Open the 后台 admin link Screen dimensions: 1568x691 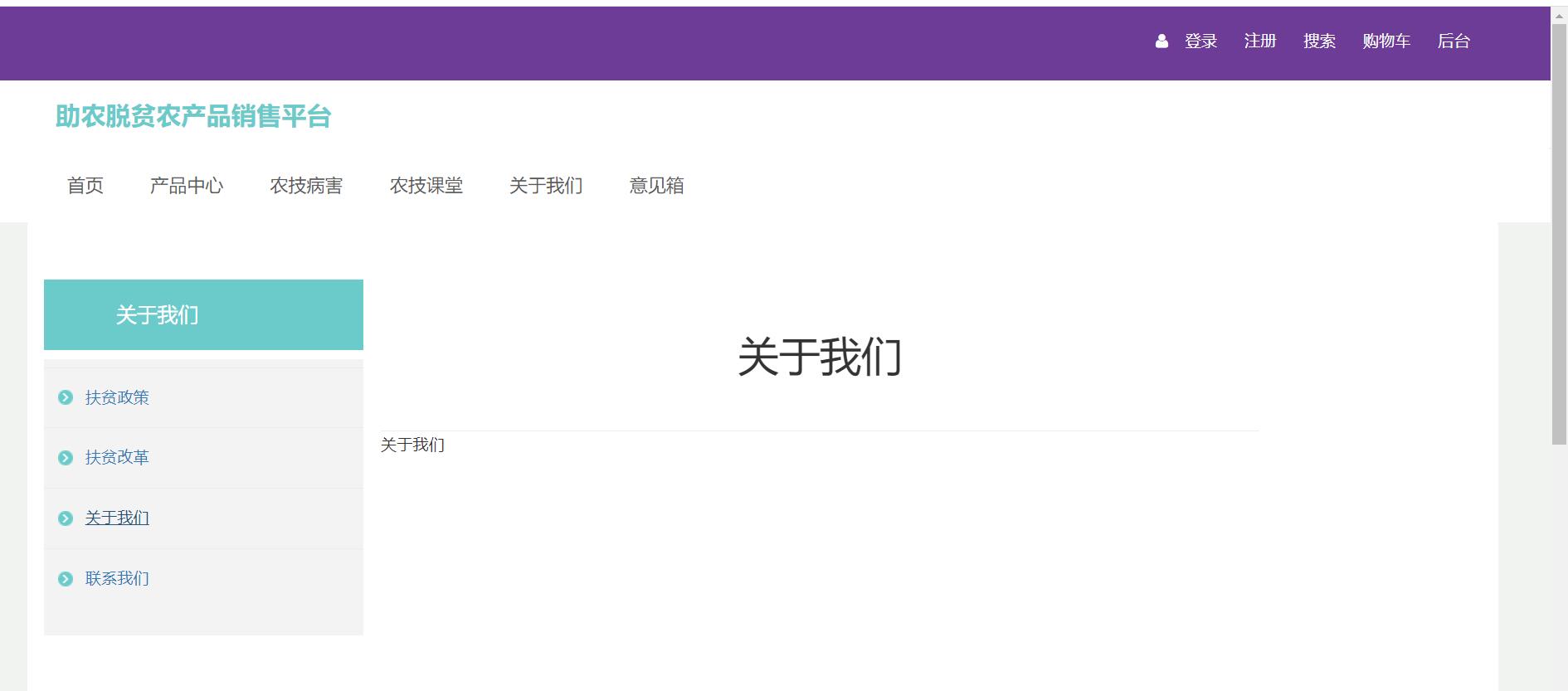pos(1454,41)
